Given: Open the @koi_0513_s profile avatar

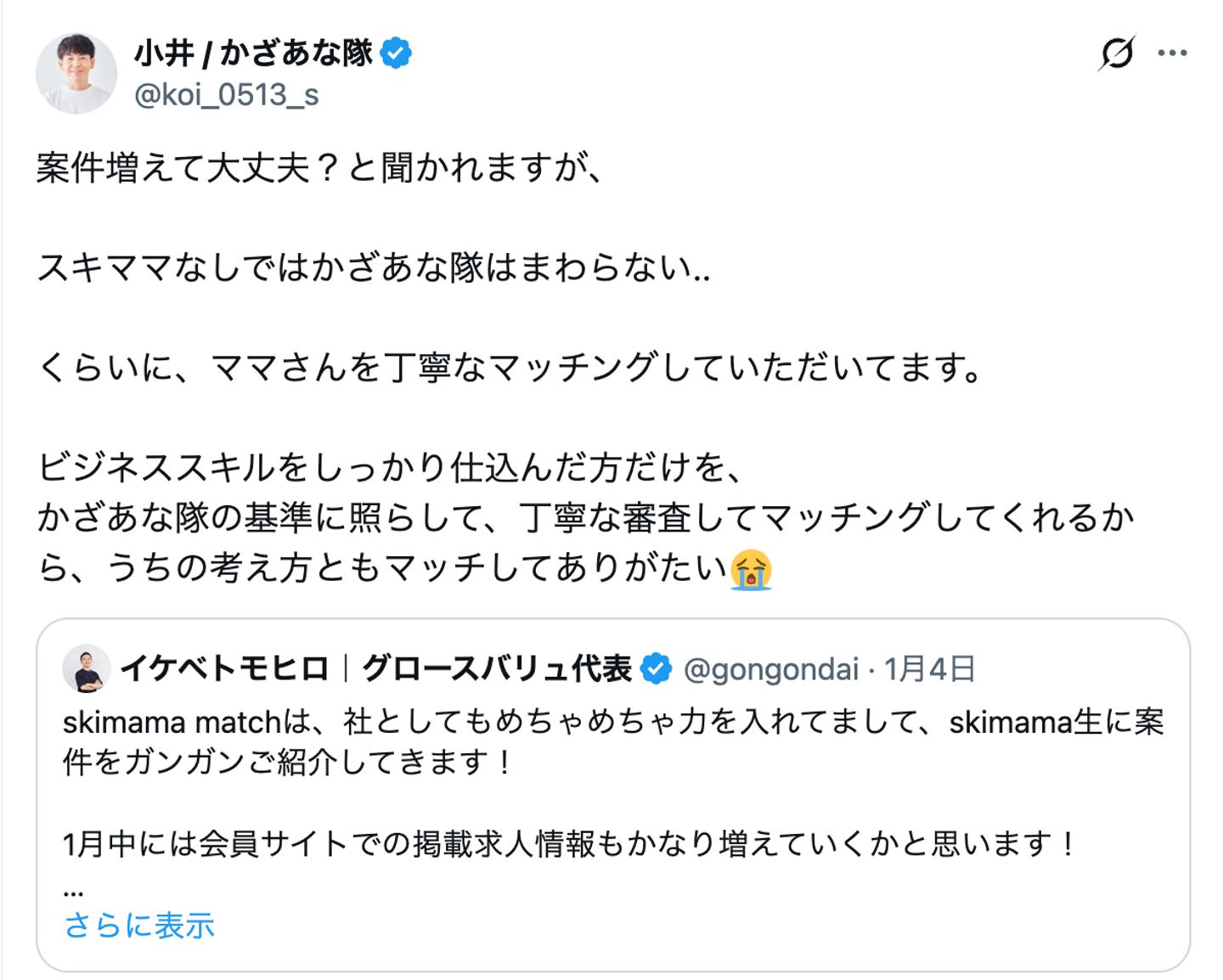Looking at the screenshot, I should (x=76, y=74).
